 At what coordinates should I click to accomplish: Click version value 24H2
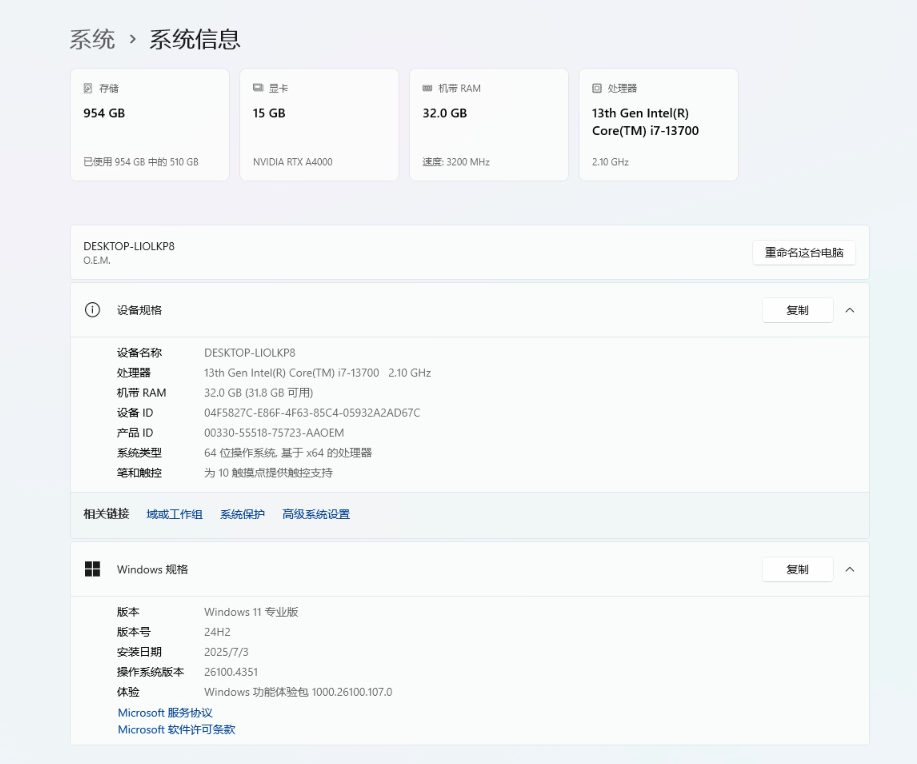coord(218,632)
